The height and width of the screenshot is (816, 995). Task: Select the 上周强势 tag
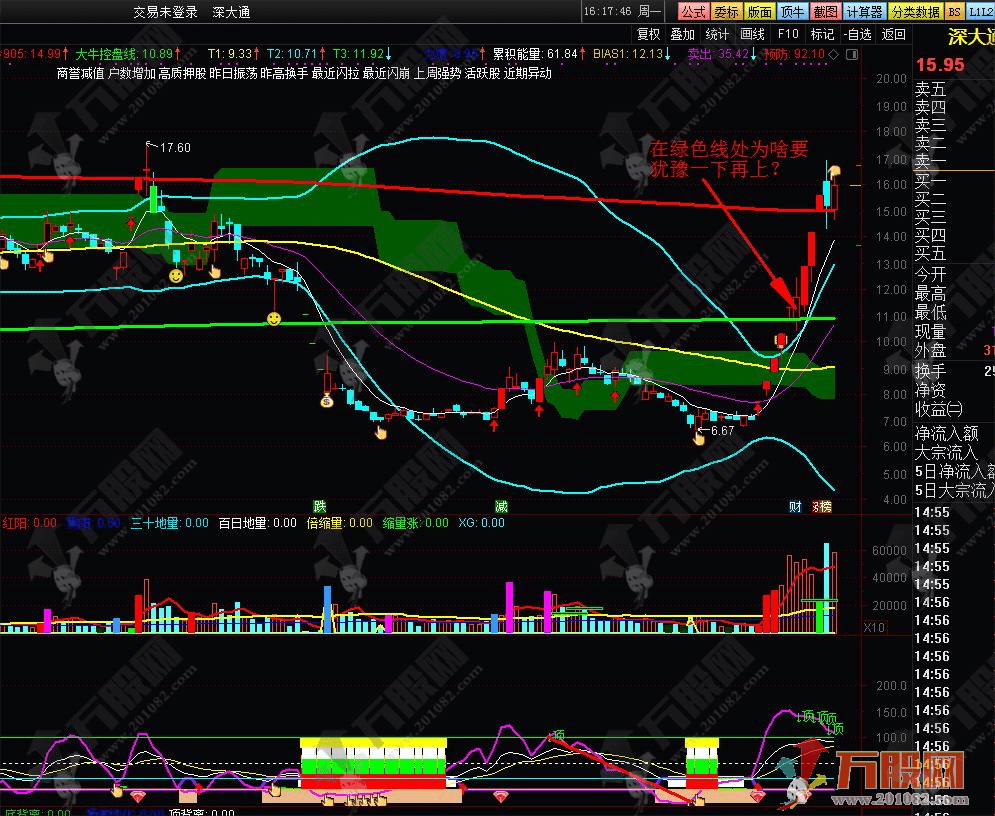coord(437,73)
